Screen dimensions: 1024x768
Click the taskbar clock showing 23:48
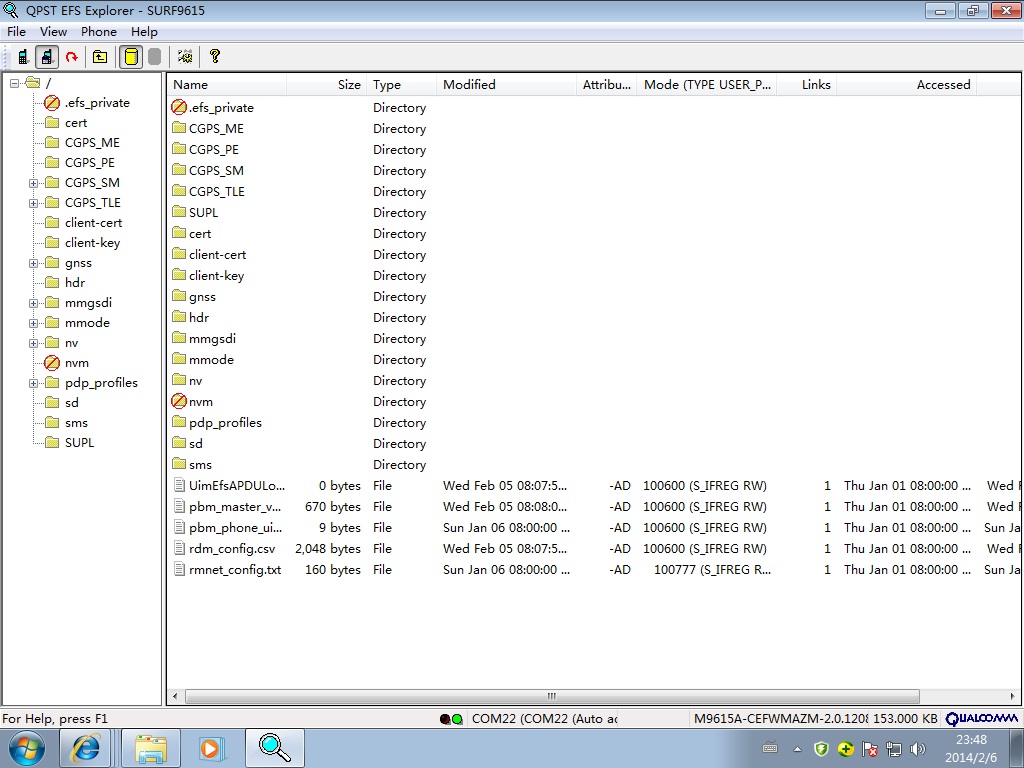(971, 740)
